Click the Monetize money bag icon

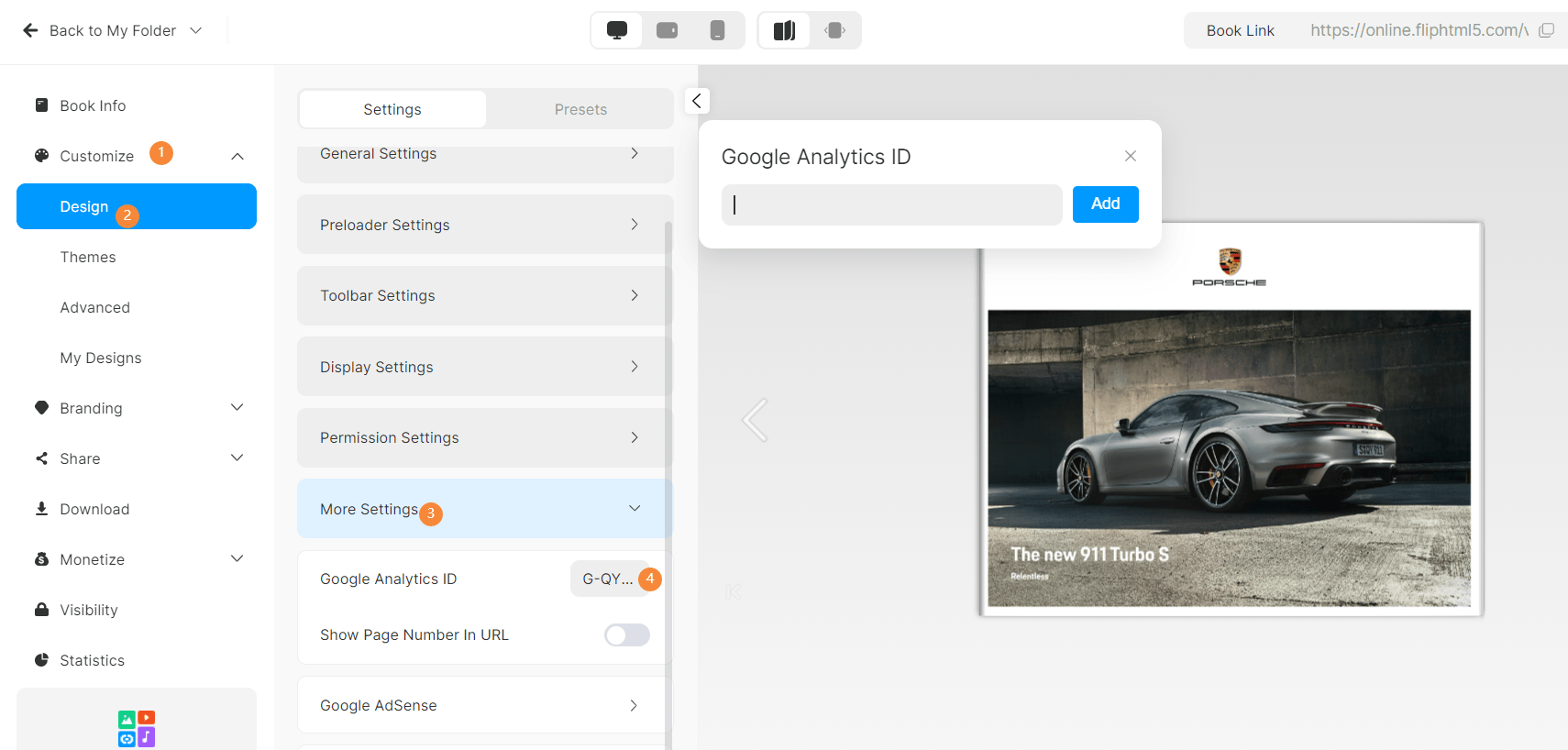point(41,559)
